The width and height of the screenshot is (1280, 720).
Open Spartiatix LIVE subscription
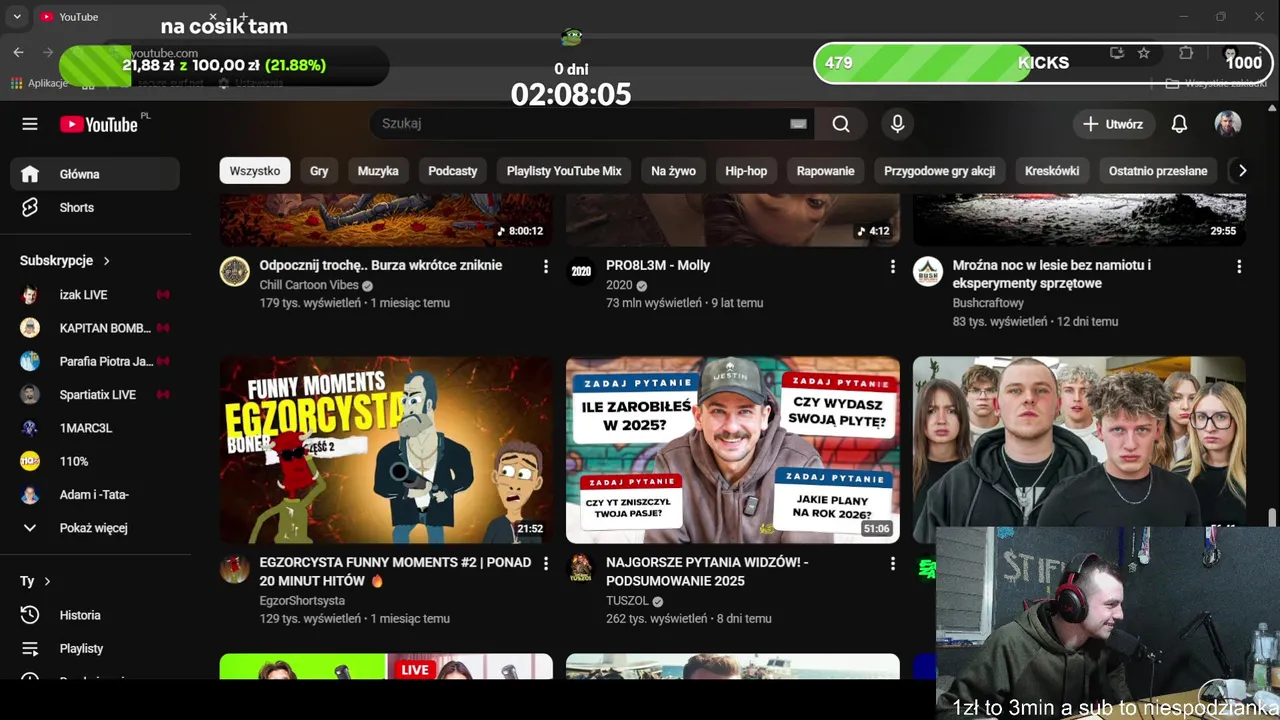coord(95,394)
